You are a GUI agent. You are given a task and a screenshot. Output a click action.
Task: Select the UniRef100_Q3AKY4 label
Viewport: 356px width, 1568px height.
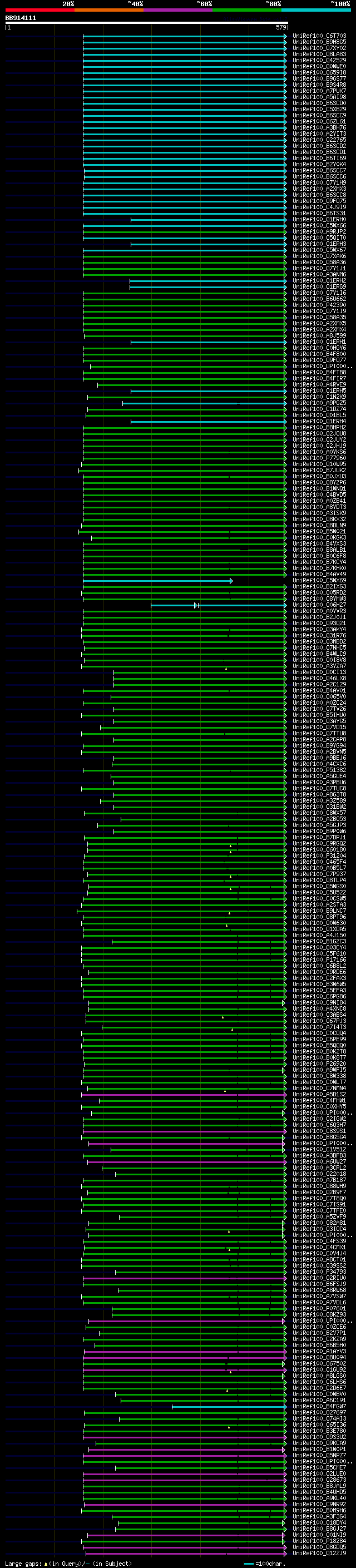click(x=319, y=630)
